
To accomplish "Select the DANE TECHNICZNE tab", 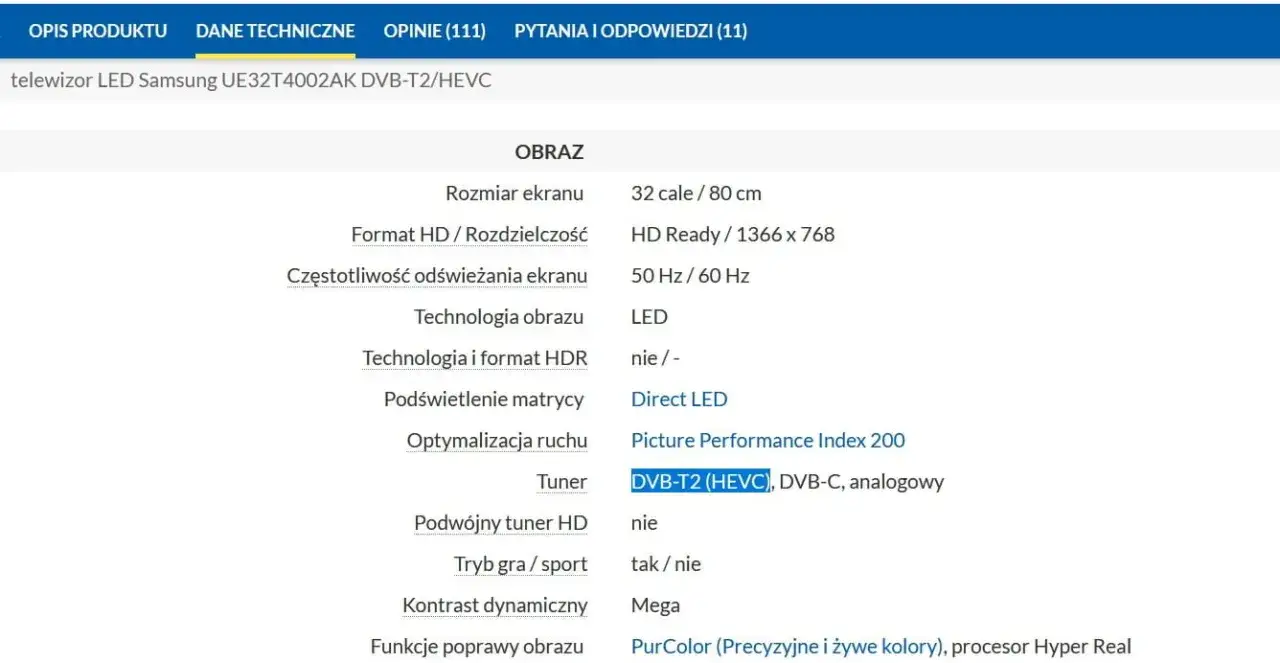I will (x=275, y=31).
